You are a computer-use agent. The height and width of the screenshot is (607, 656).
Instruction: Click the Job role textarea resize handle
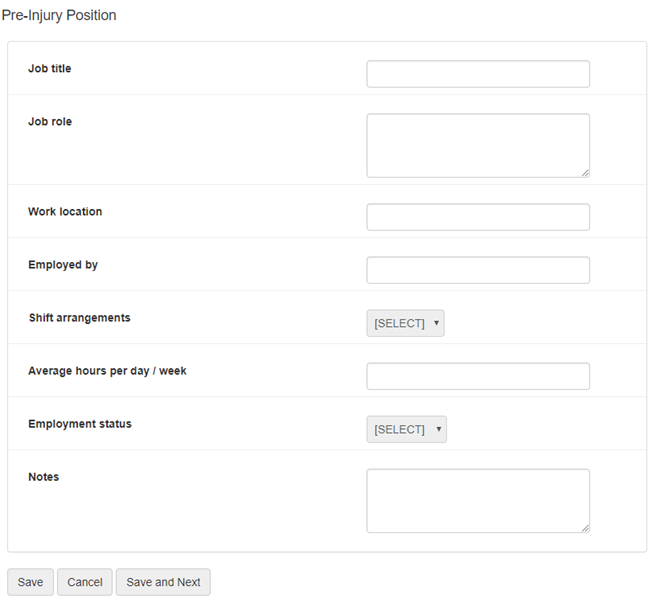coord(585,172)
